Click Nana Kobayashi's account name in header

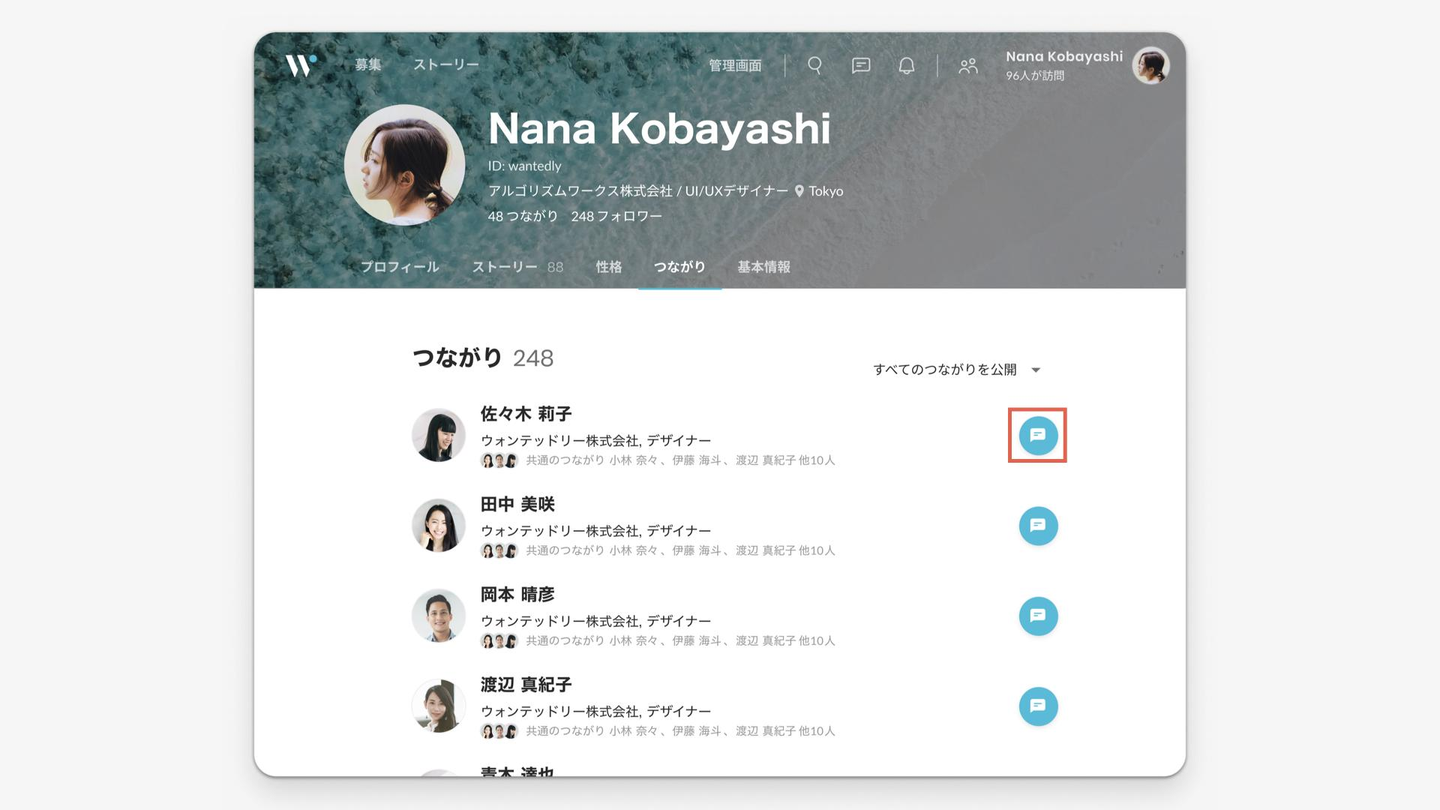coord(1064,57)
